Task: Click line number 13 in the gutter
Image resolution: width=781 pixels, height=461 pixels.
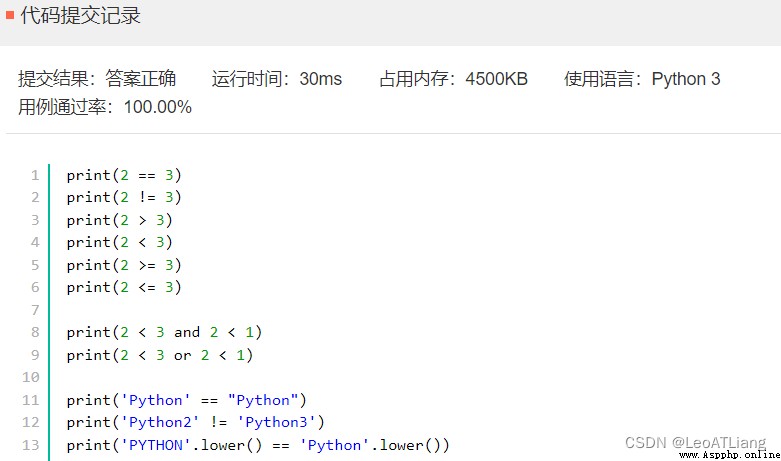Action: [x=30, y=445]
